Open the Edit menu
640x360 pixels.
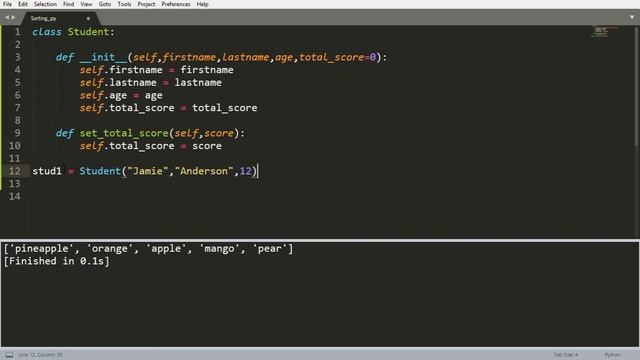coord(23,4)
